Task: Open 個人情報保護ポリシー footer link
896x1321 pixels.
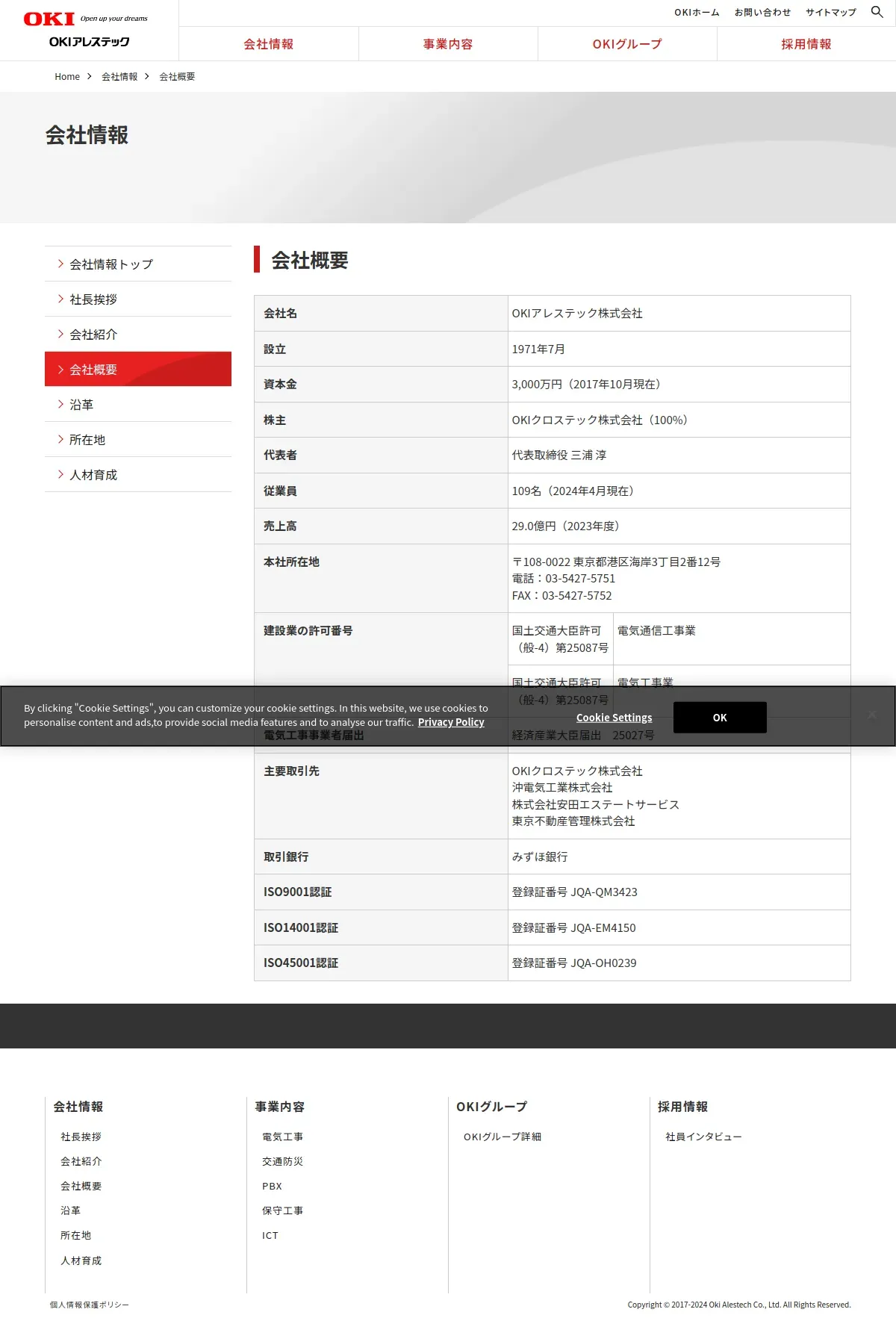Action: coord(90,1305)
